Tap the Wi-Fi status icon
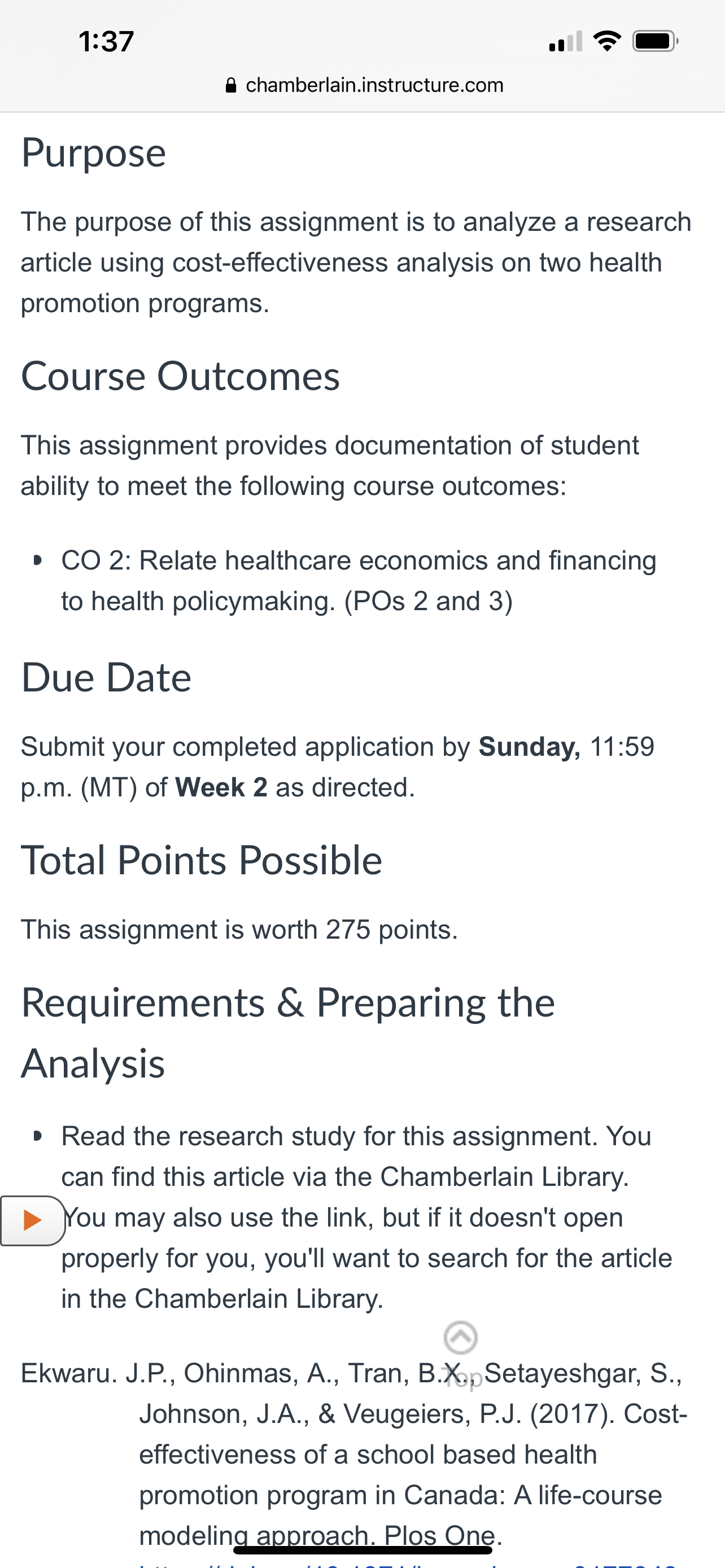The image size is (725, 1568). (x=607, y=41)
